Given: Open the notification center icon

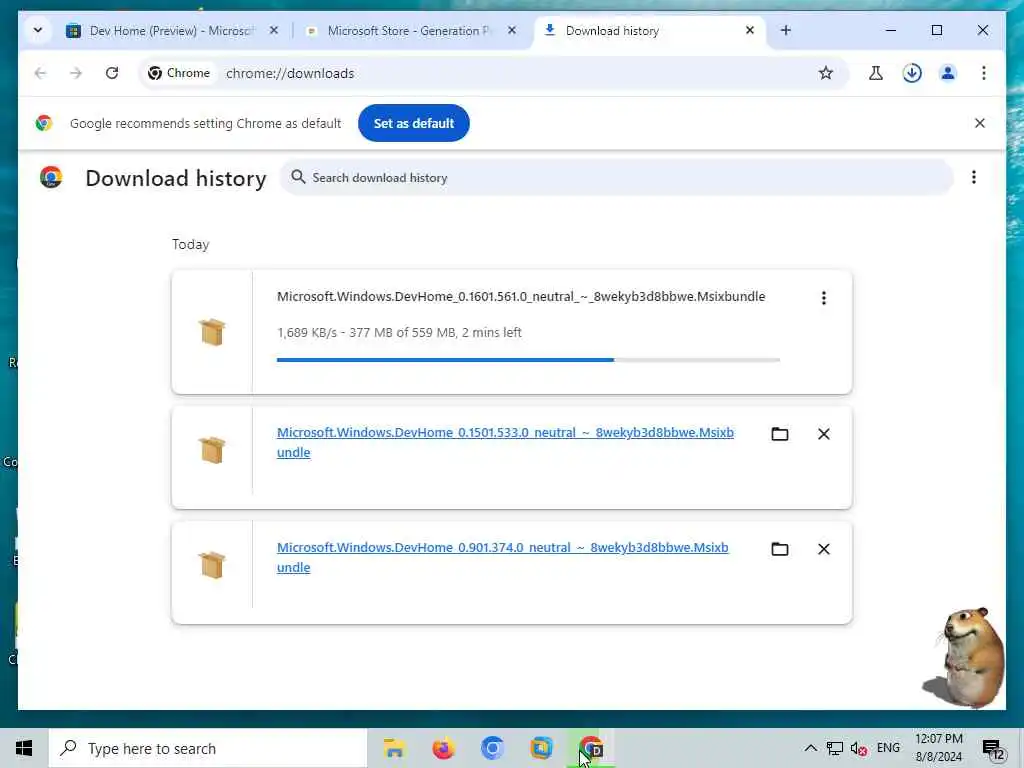Looking at the screenshot, I should 993,749.
